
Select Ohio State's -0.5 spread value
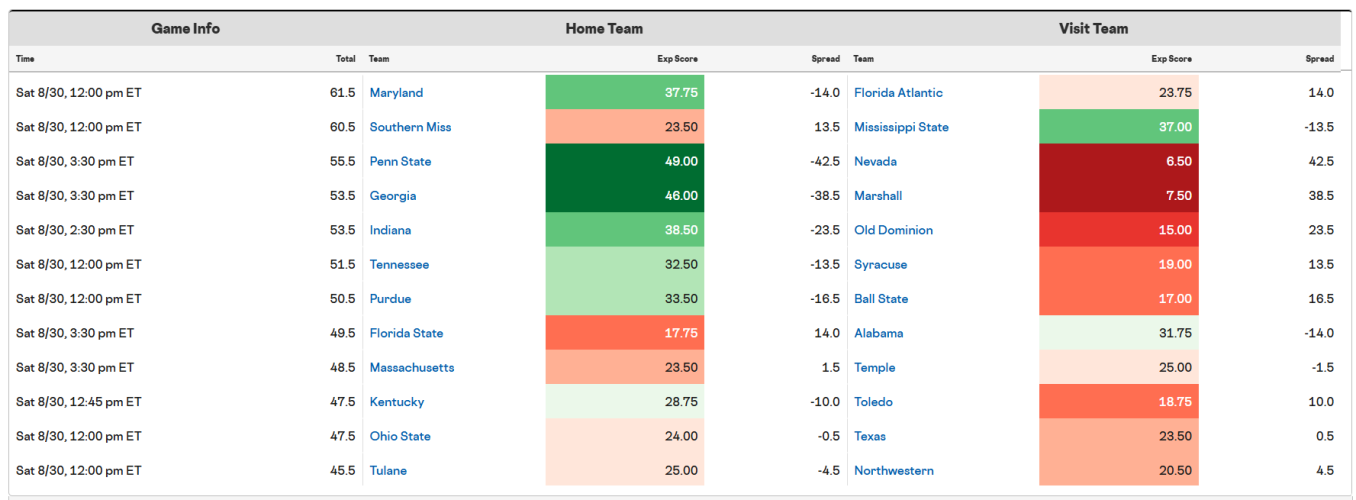827,436
